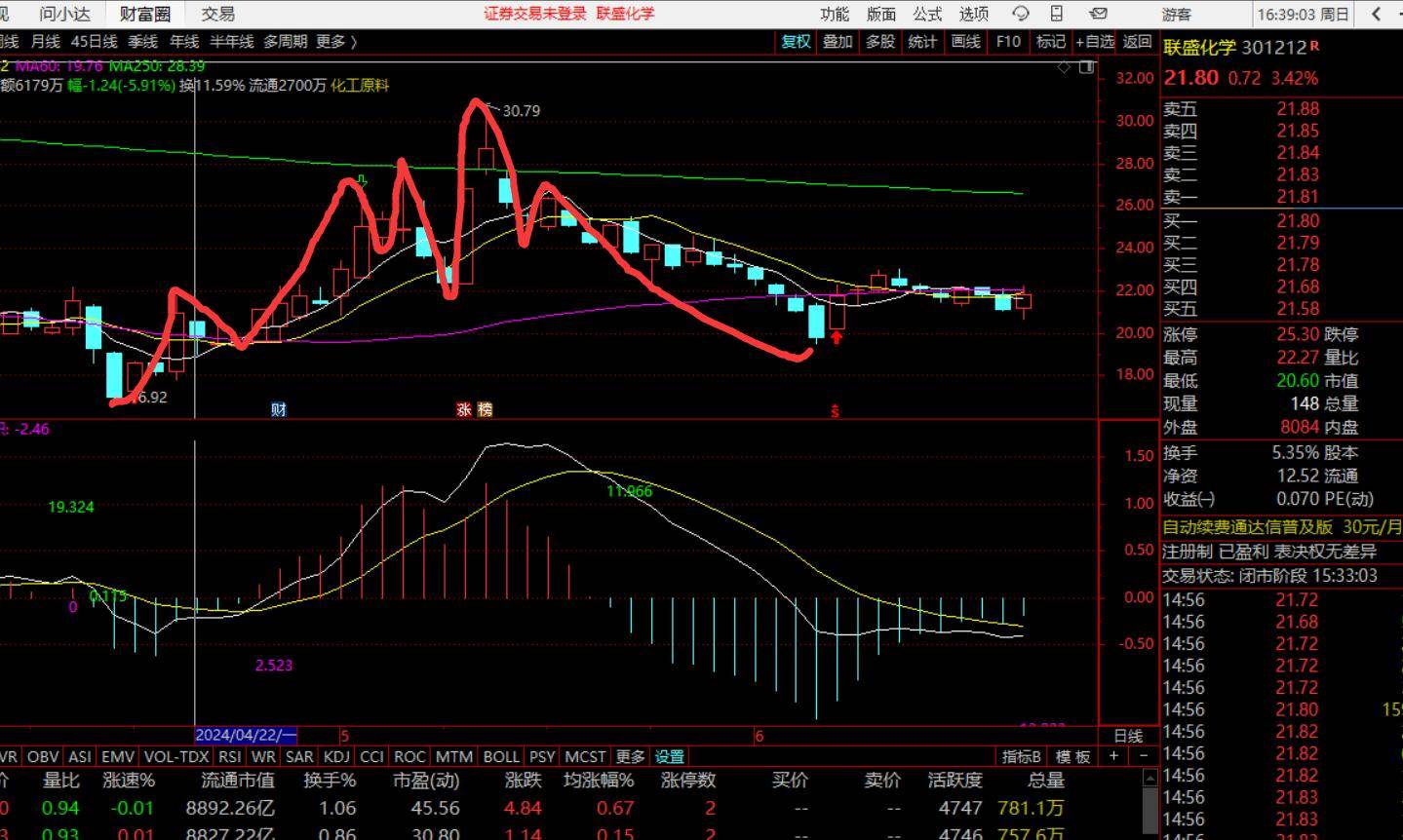
Task: Open the 版面 menu
Action: click(x=880, y=14)
